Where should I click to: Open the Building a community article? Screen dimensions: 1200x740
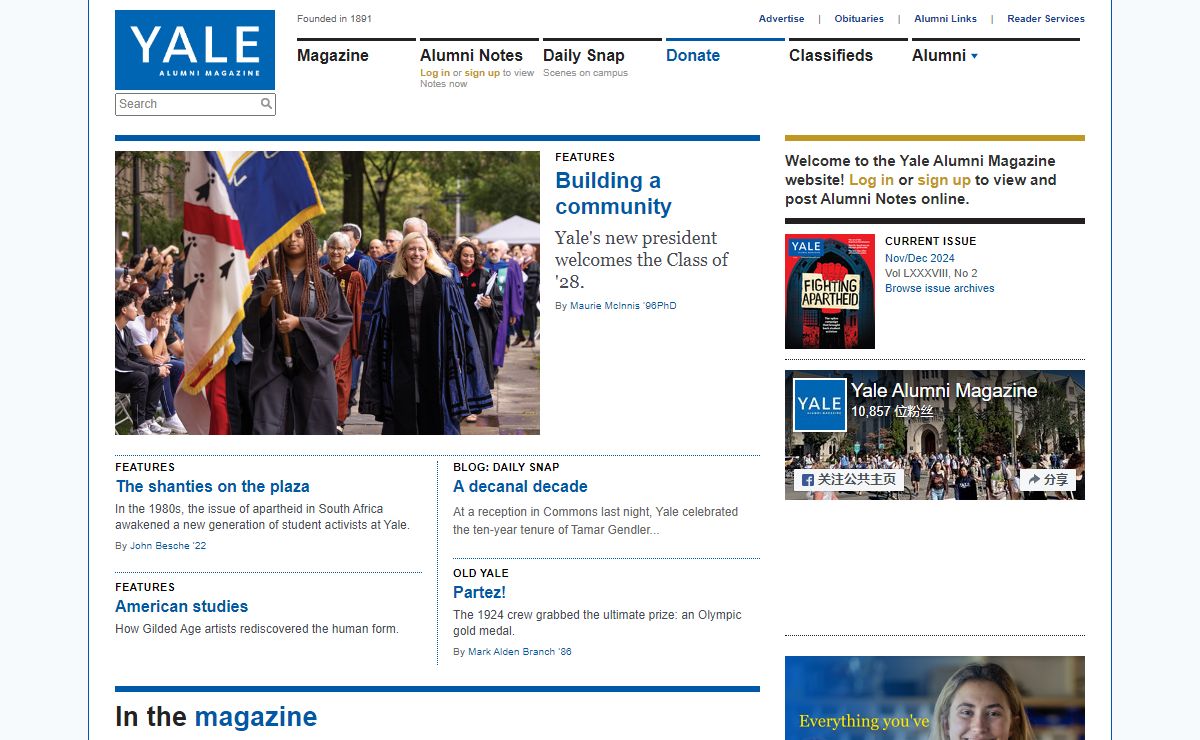coord(613,194)
